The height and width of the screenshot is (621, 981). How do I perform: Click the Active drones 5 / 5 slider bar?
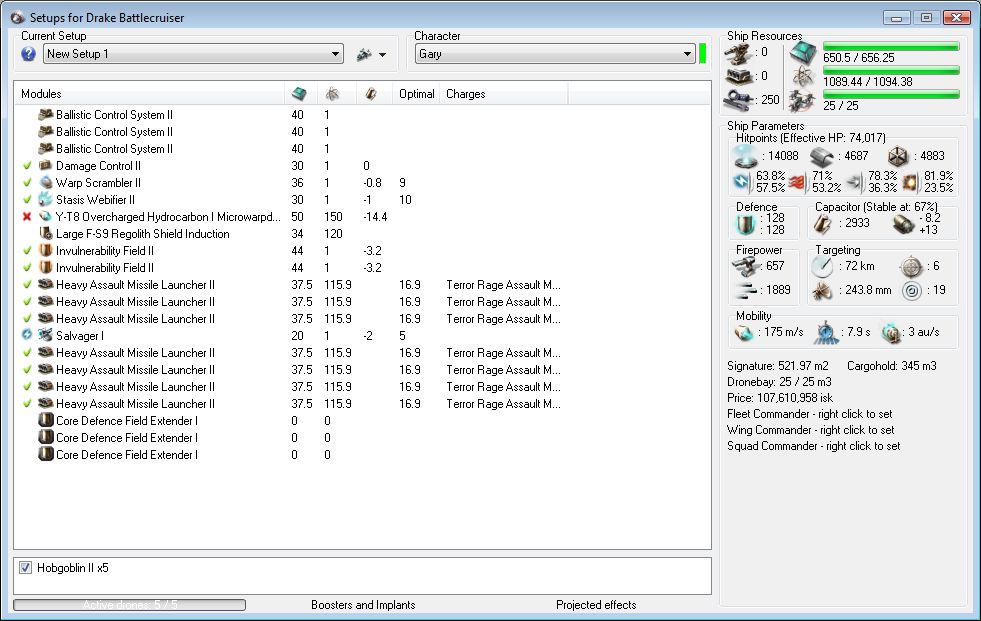click(129, 605)
